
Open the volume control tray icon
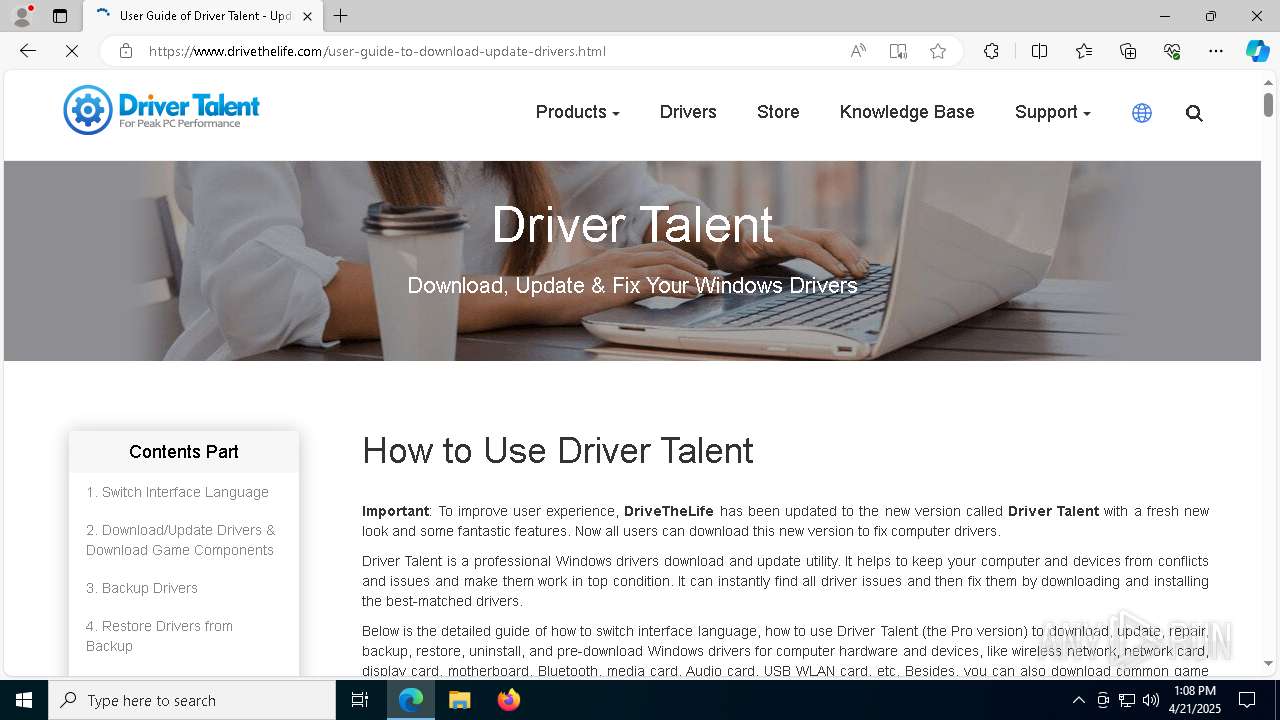(1151, 700)
